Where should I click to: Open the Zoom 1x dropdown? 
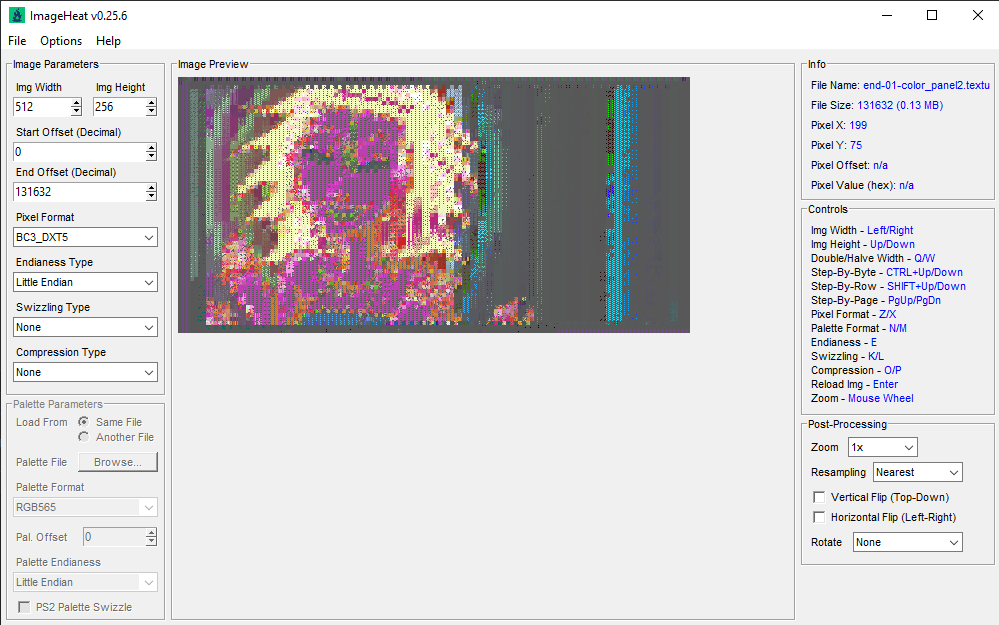pyautogui.click(x=882, y=447)
